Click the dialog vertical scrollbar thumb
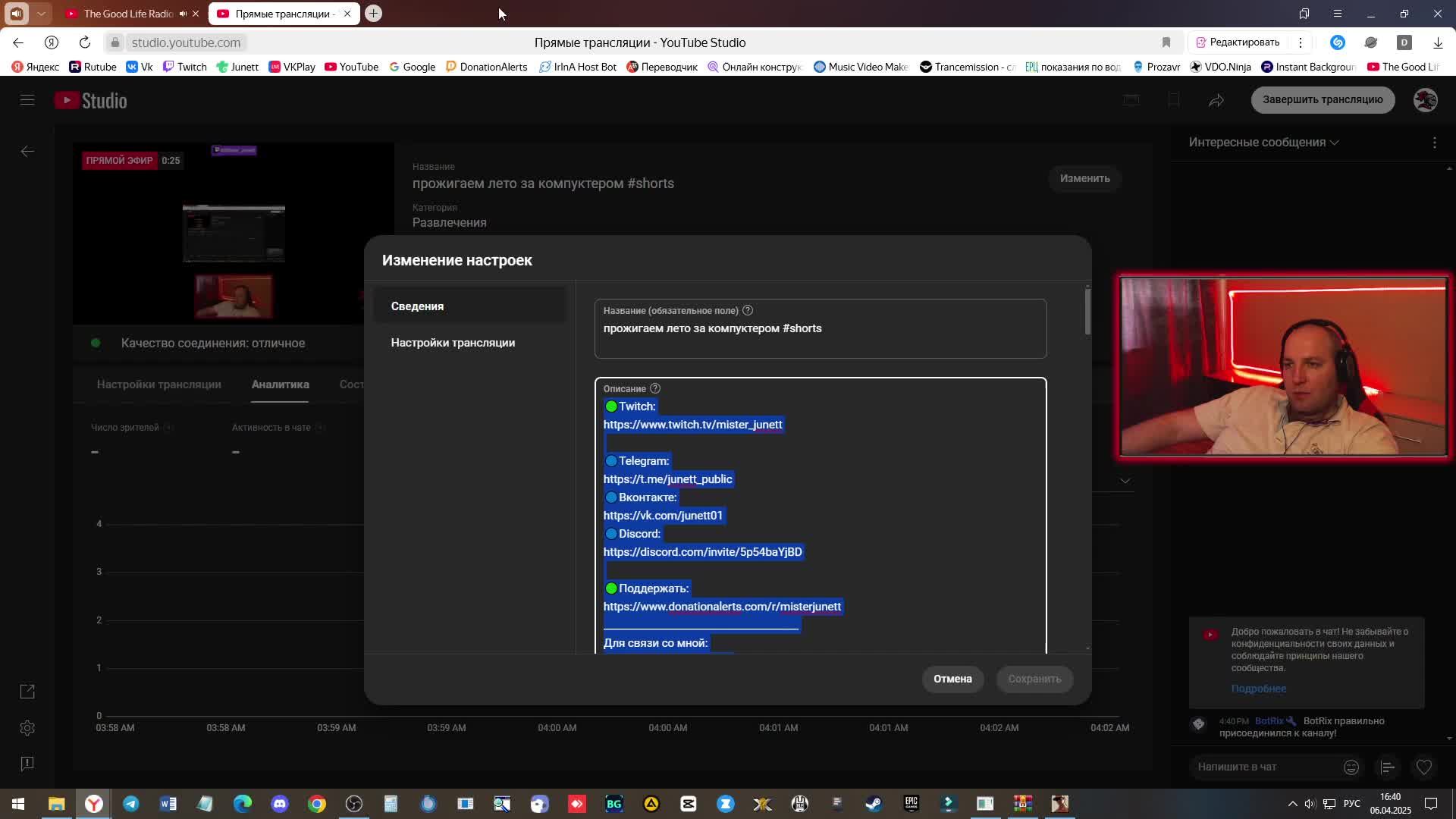This screenshot has height=819, width=1456. [1087, 311]
